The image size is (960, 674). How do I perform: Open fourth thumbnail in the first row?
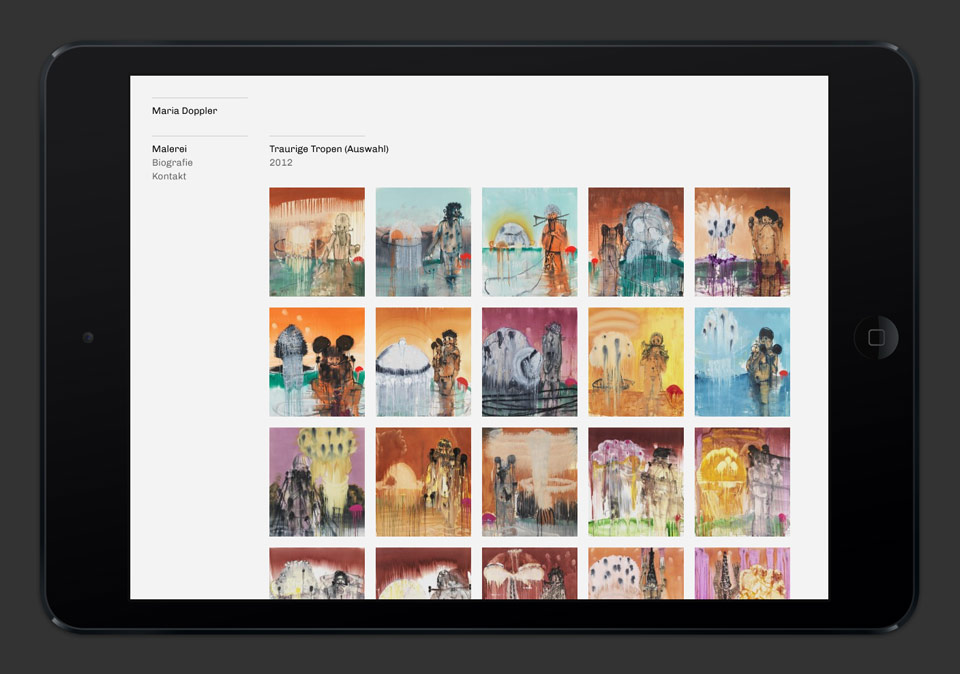pos(636,242)
